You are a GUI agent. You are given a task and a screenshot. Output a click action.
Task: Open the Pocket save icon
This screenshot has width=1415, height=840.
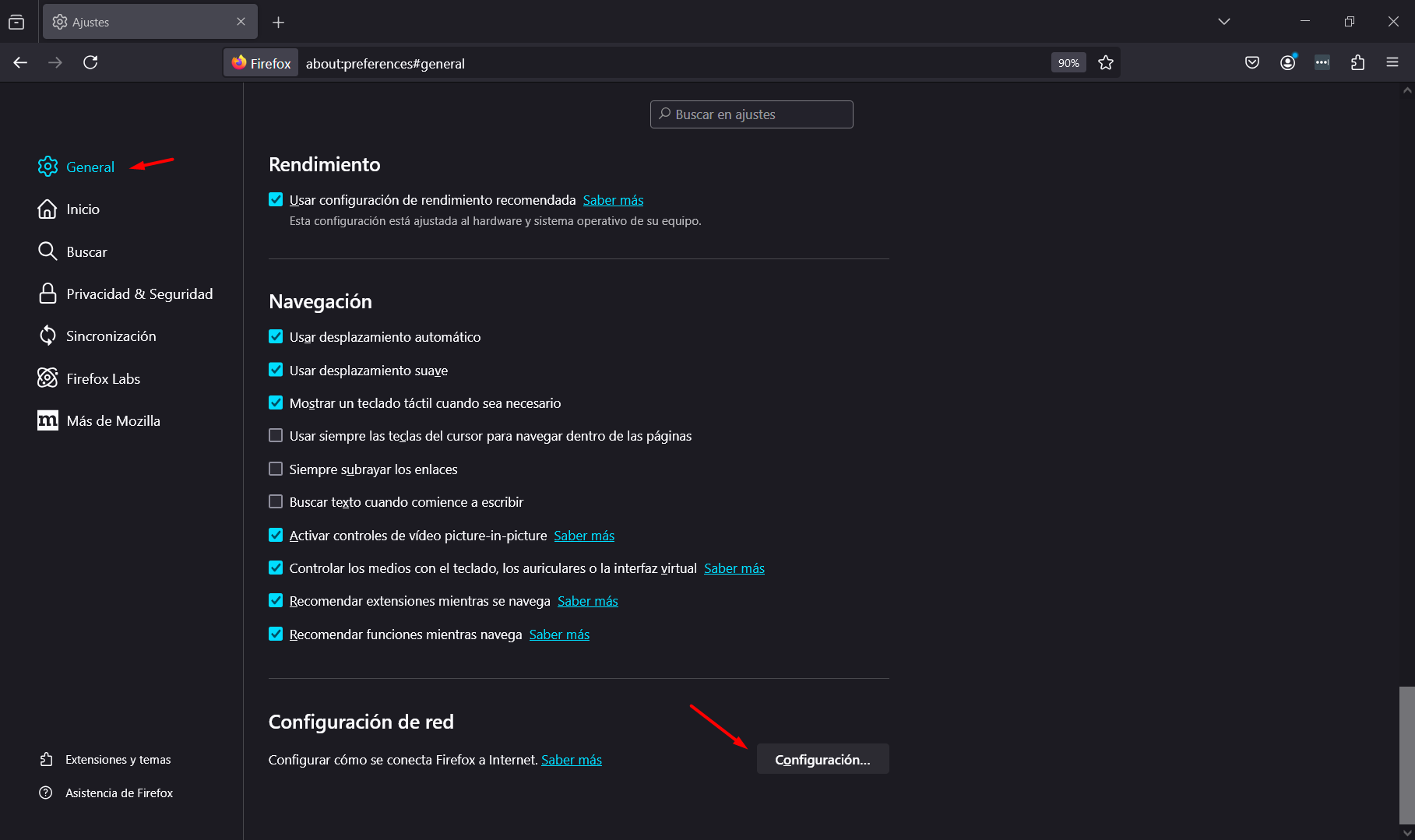[x=1252, y=62]
